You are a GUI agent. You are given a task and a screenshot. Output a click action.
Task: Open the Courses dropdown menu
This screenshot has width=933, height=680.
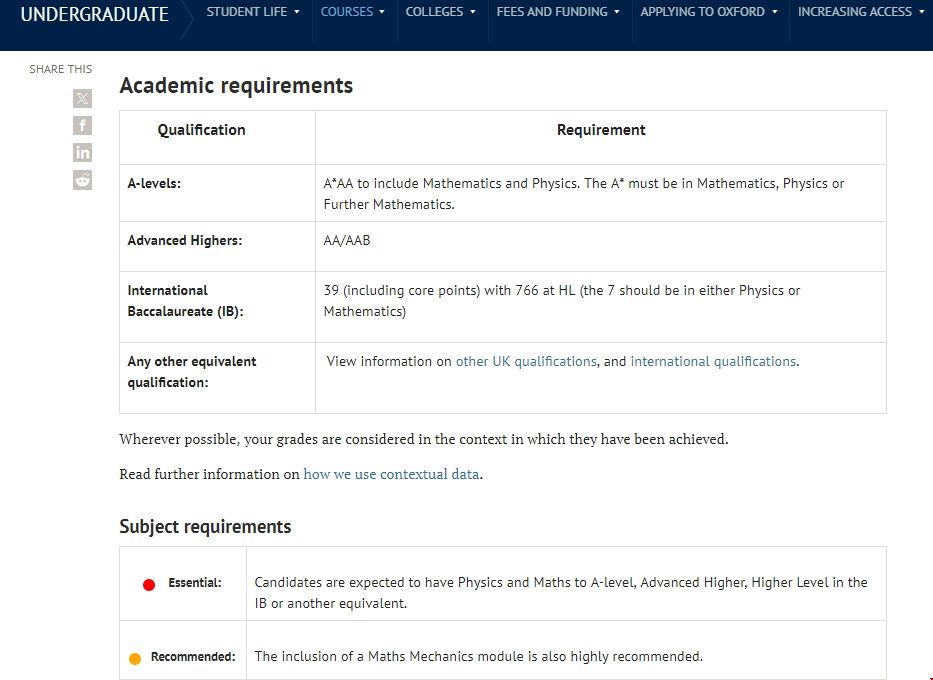(353, 12)
